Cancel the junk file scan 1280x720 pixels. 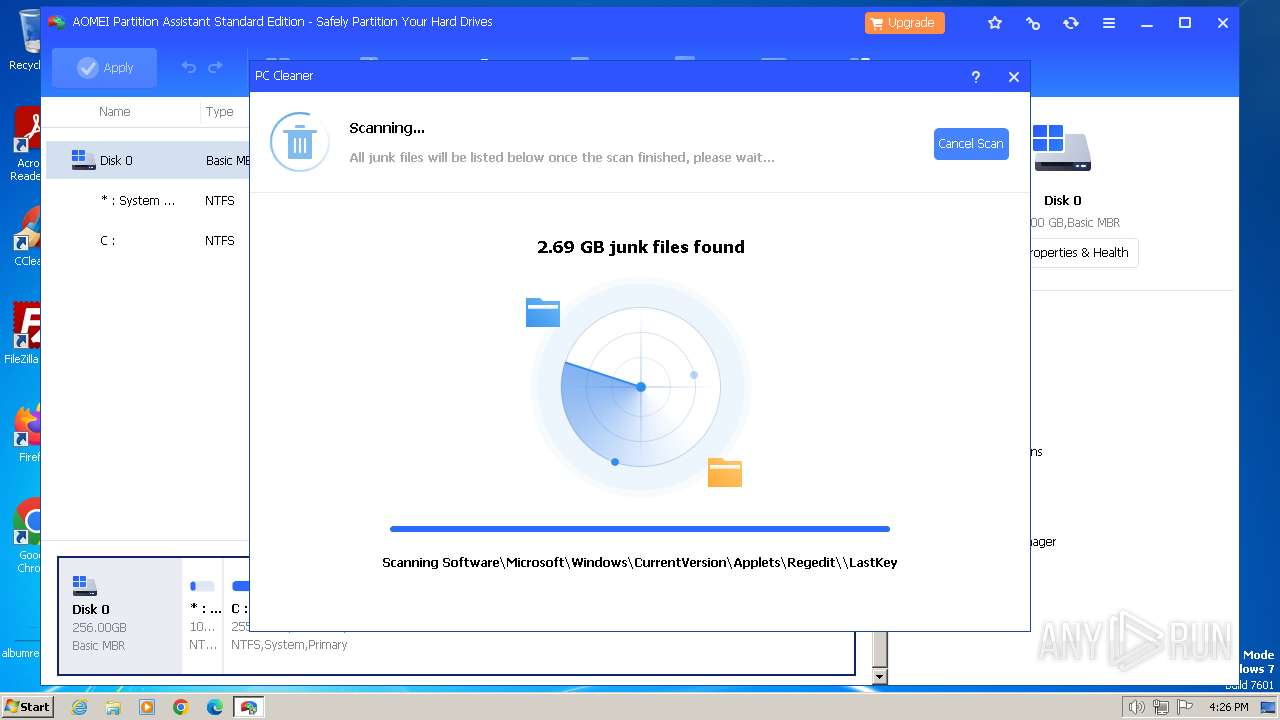tap(971, 143)
